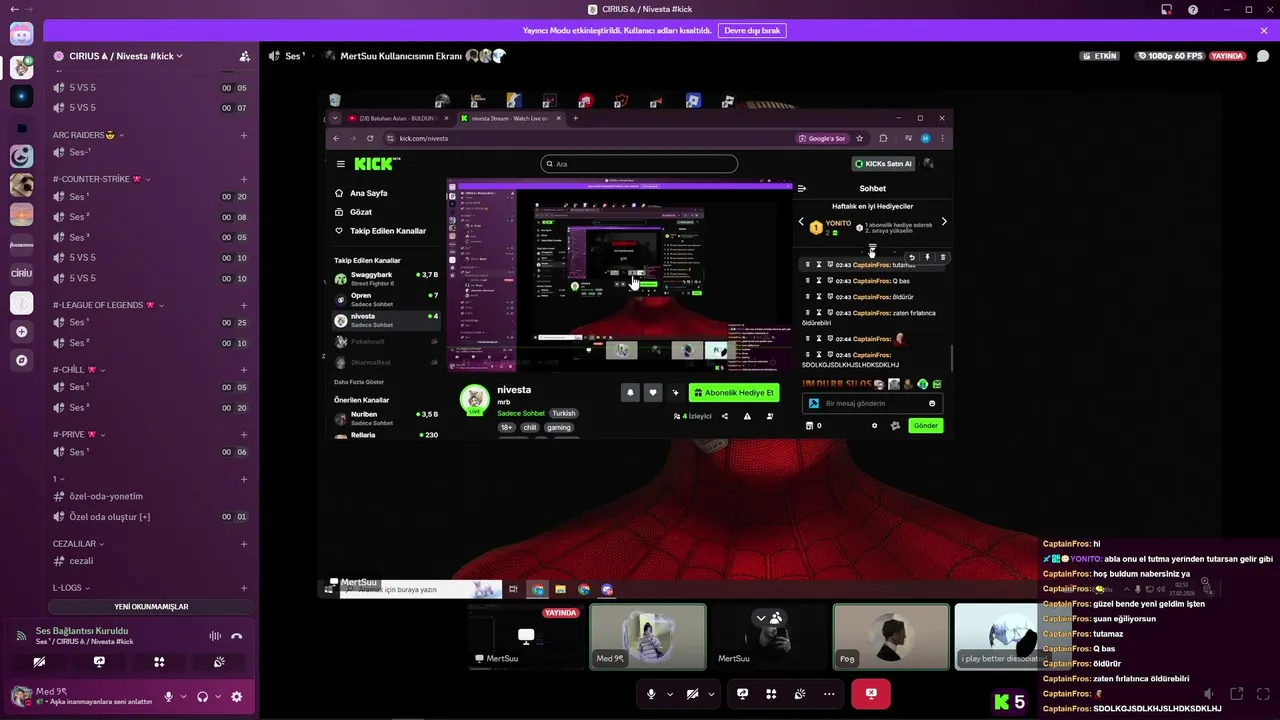Mute microphone in user panel

click(x=169, y=697)
